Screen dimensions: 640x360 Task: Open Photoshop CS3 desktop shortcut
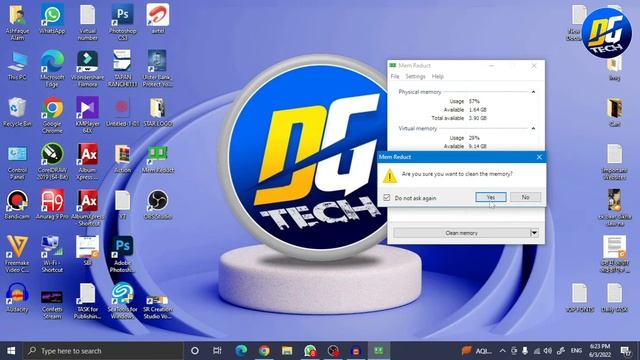(122, 22)
